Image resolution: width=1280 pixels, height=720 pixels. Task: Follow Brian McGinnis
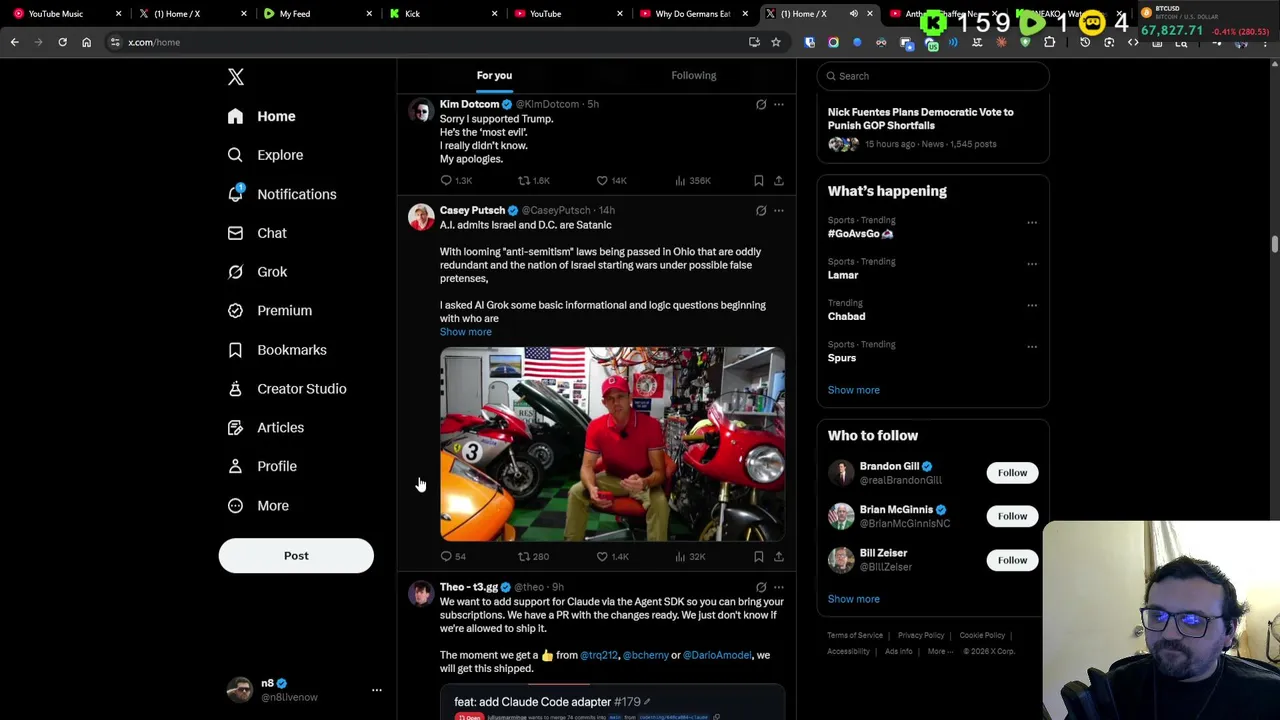(1012, 516)
